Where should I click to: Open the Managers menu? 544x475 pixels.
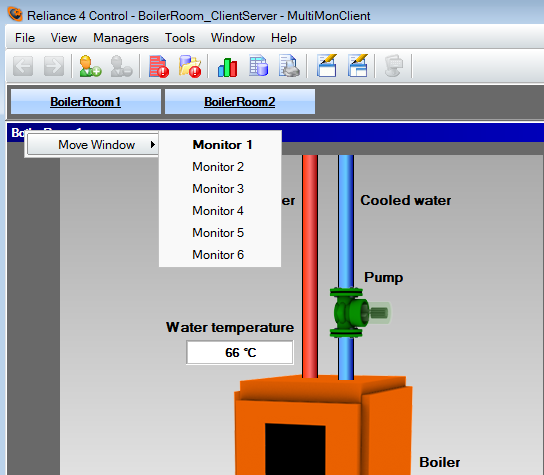[x=121, y=38]
